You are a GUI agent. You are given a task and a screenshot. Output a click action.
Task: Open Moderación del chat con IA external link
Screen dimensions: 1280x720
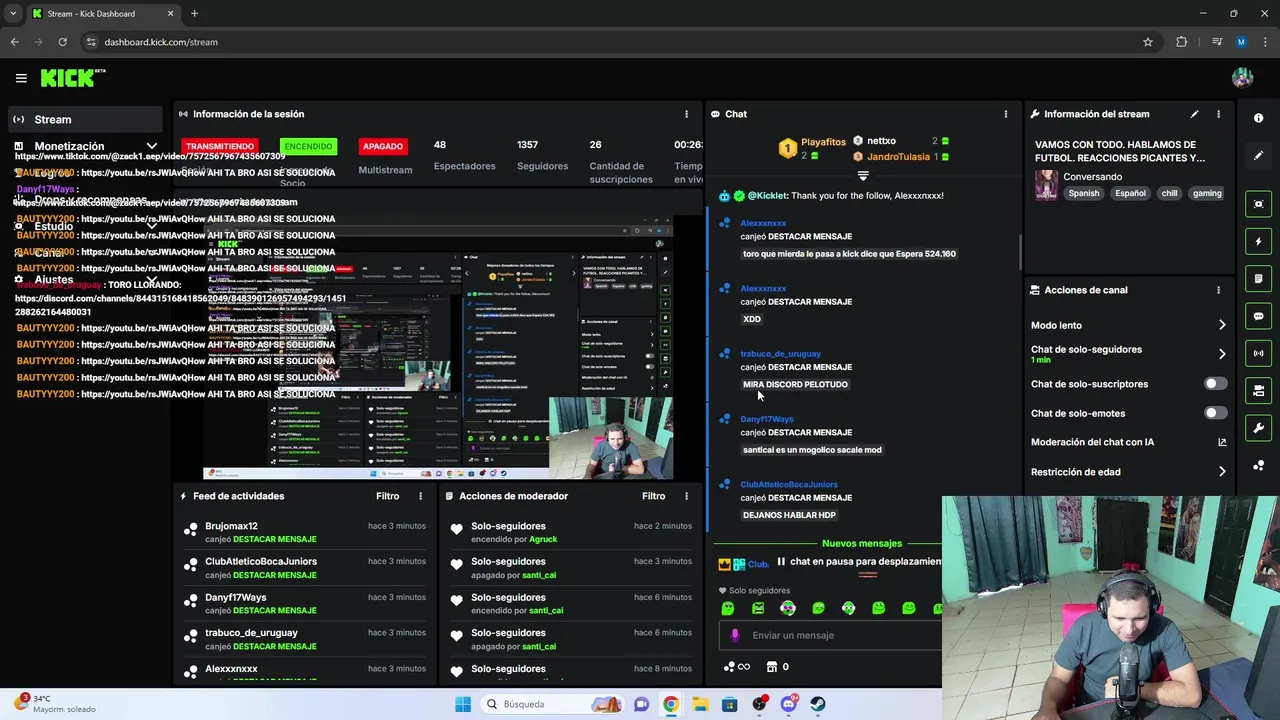pos(1222,442)
